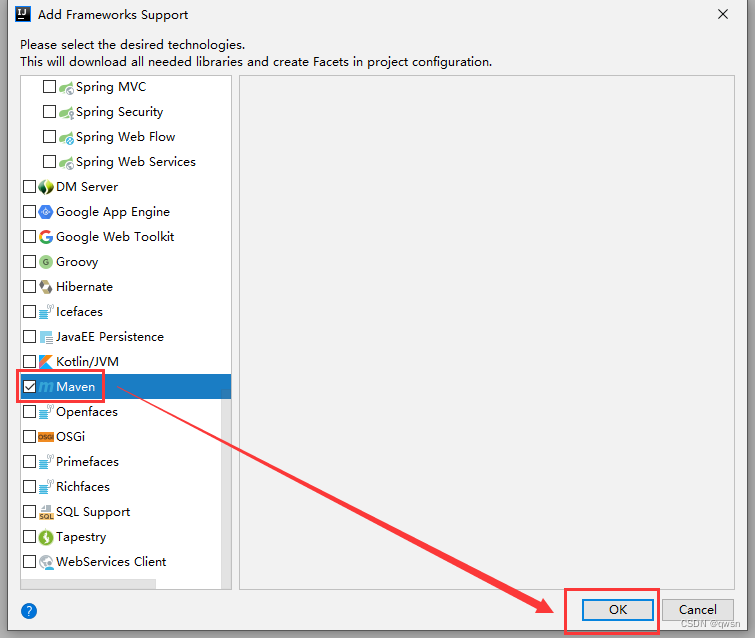Click the OSGi orange icon
This screenshot has height=638, width=755.
pyautogui.click(x=46, y=437)
